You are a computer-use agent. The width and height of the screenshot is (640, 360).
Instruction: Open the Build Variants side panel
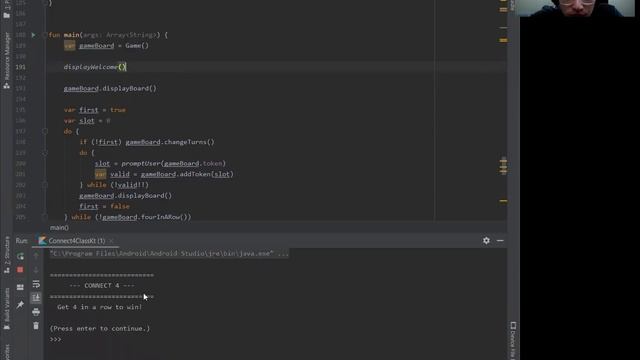(x=7, y=309)
